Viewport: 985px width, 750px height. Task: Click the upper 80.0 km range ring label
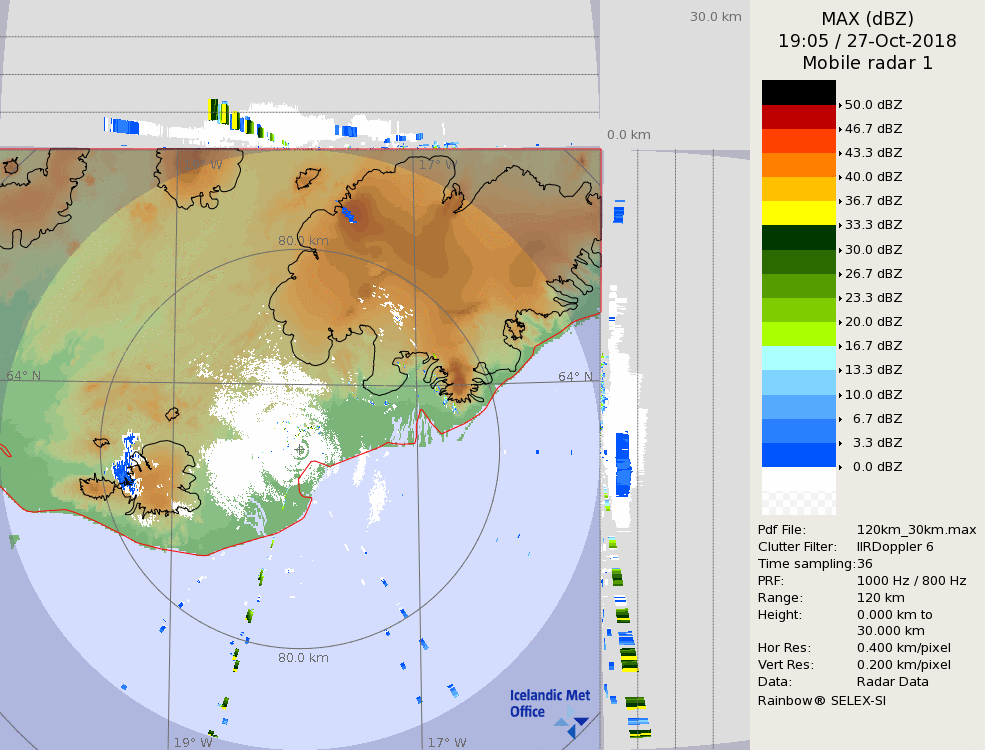[303, 241]
